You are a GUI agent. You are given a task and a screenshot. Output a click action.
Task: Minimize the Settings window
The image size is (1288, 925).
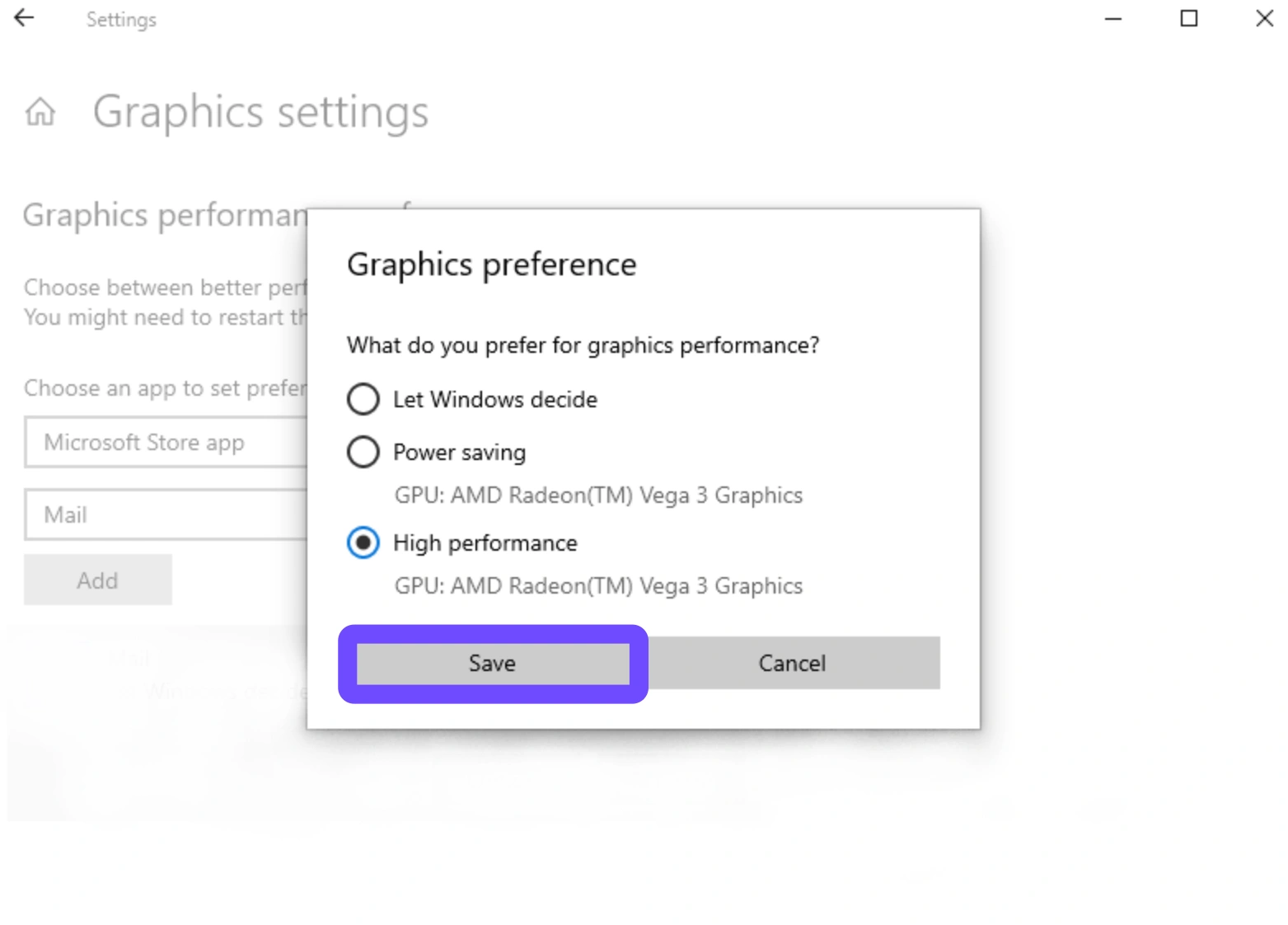(1112, 18)
